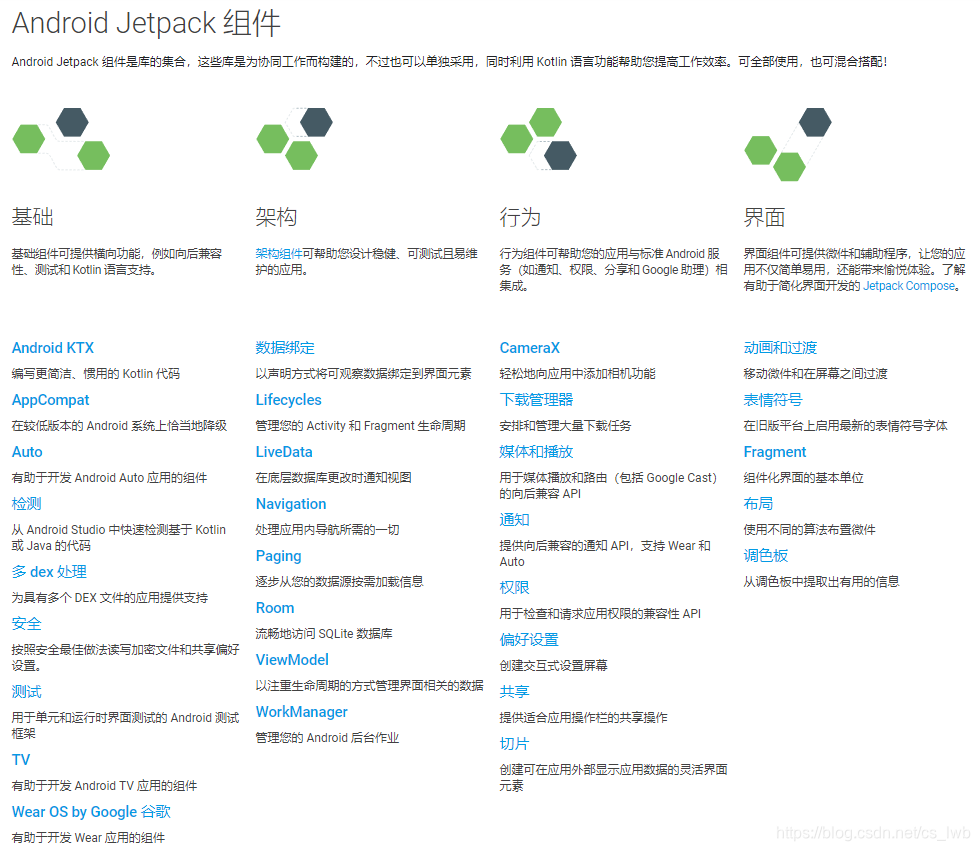Image resolution: width=980 pixels, height=851 pixels.
Task: Click text 轻松地向应用中添加相机功能
Action: (x=578, y=374)
